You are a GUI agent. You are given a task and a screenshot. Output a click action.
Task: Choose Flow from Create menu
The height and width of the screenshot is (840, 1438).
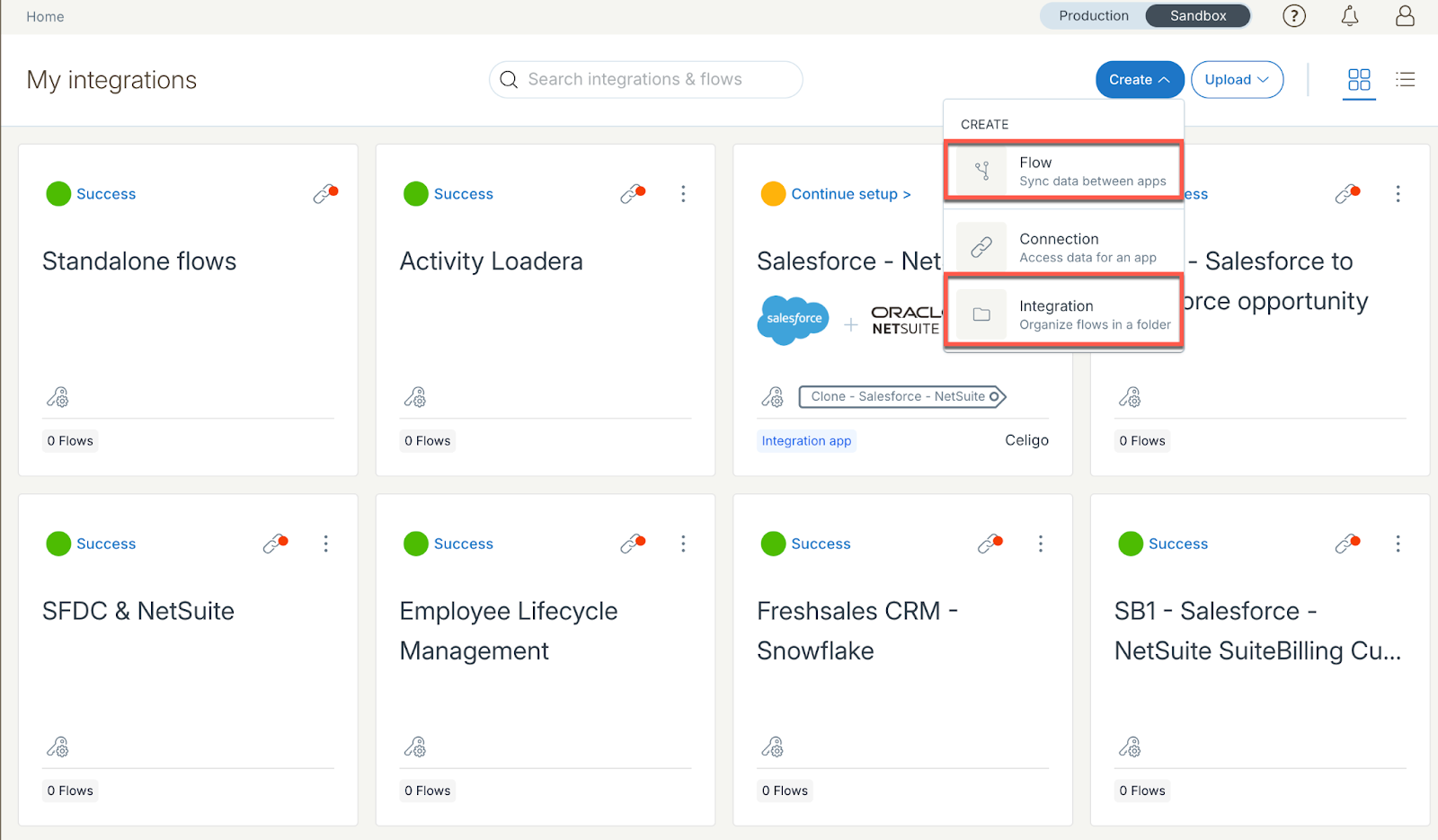tap(1063, 171)
